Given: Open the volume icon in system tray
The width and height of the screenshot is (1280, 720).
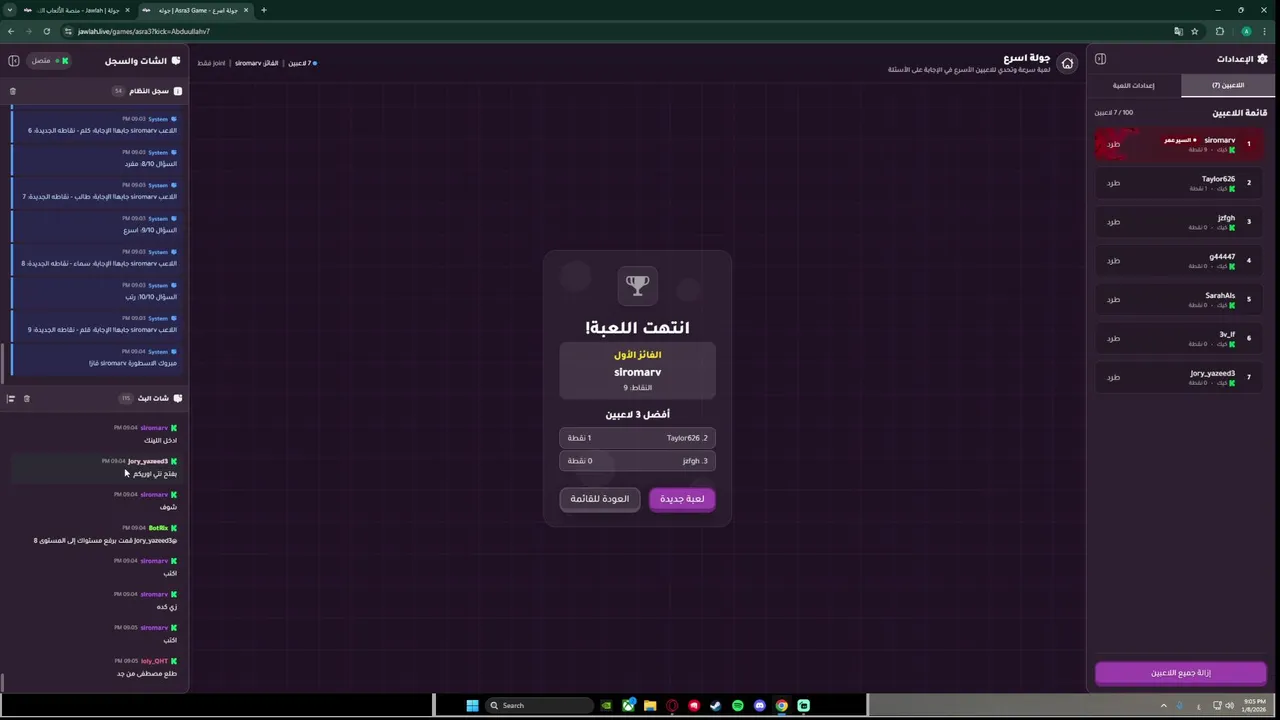Looking at the screenshot, I should [1230, 705].
